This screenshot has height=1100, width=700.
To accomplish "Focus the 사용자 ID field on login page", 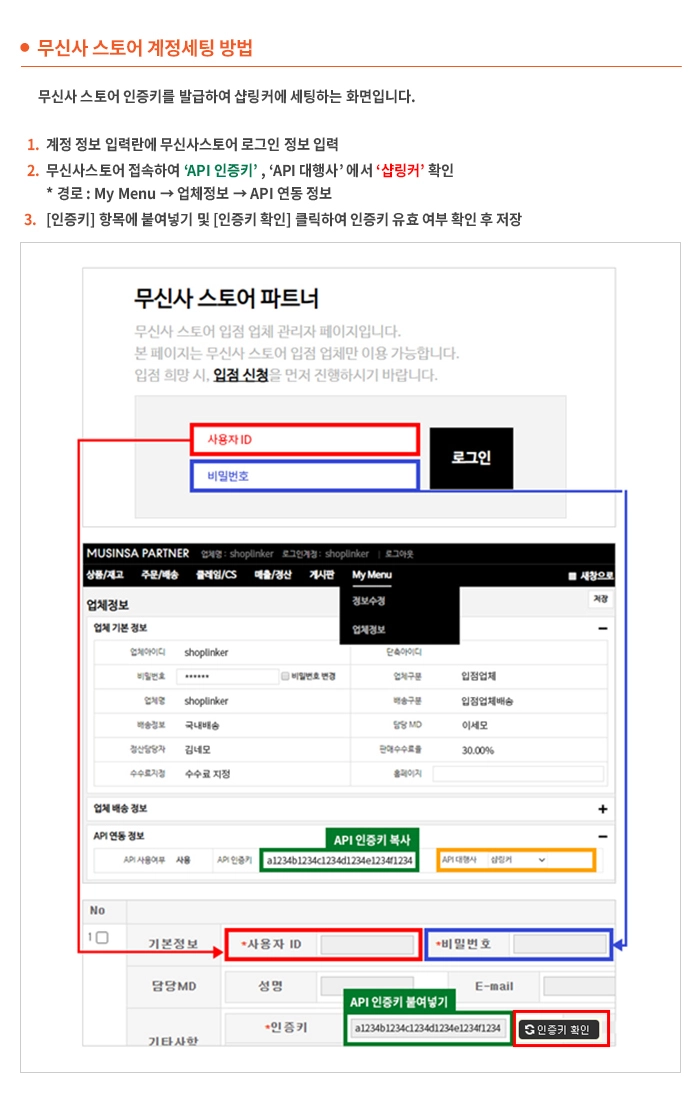I will 305,440.
